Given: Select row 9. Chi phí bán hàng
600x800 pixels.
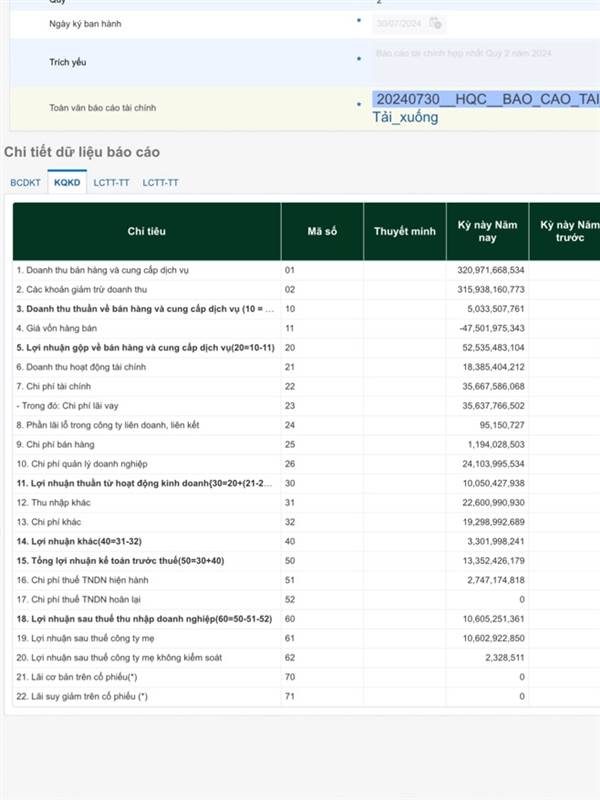Looking at the screenshot, I should (x=306, y=444).
